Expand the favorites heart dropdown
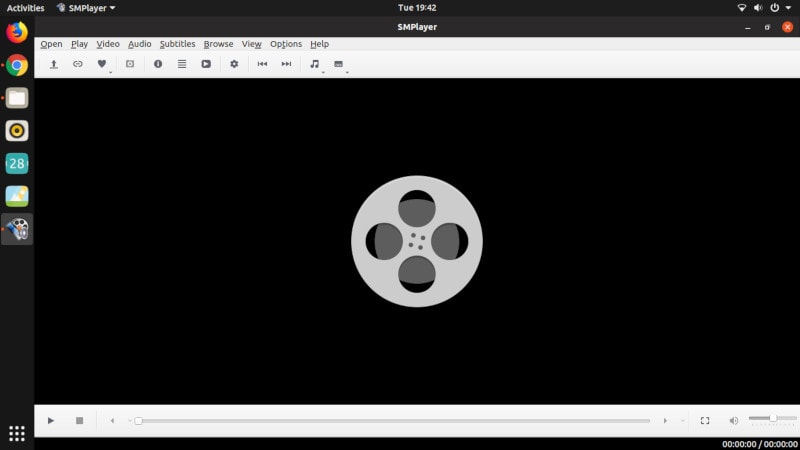 [110, 71]
